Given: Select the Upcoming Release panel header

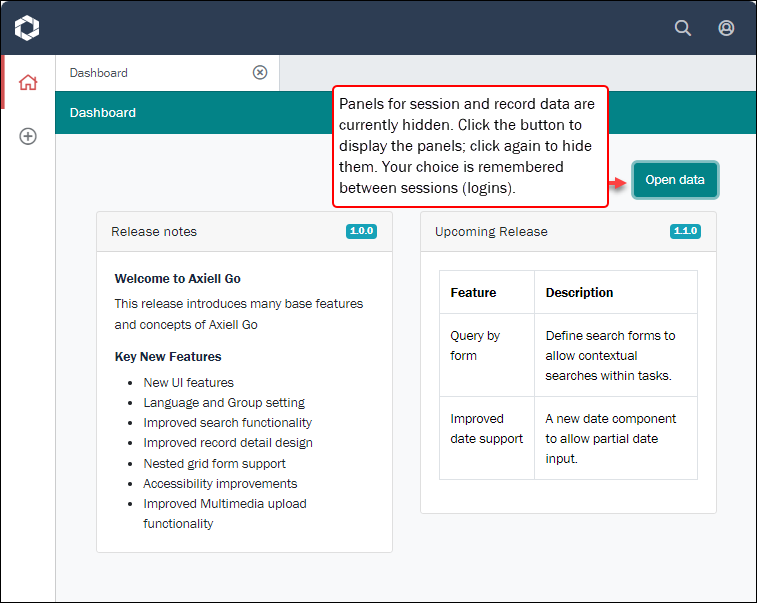Looking at the screenshot, I should tap(491, 231).
